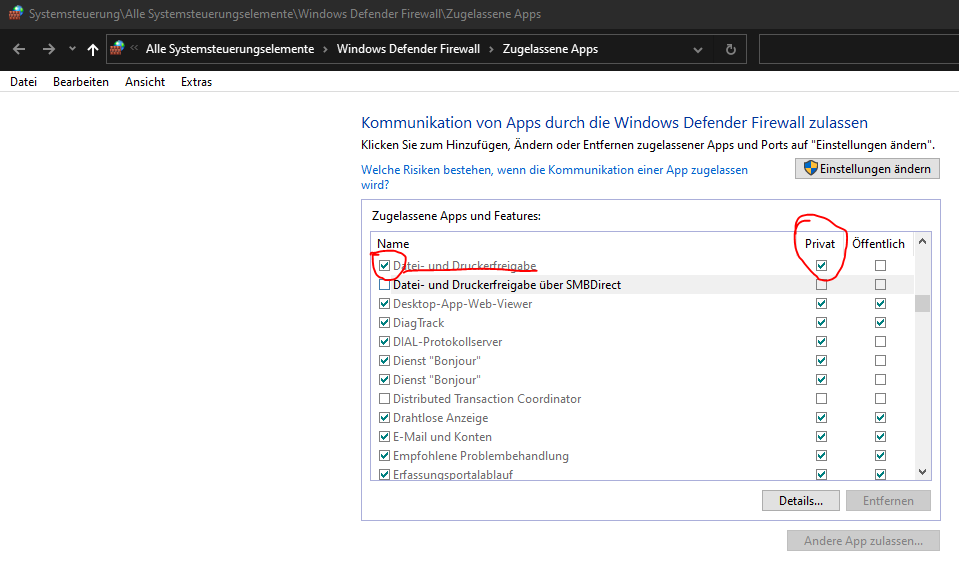The height and width of the screenshot is (567, 959).
Task: Toggle Privat checkbox for DiagTrack
Action: pos(821,322)
